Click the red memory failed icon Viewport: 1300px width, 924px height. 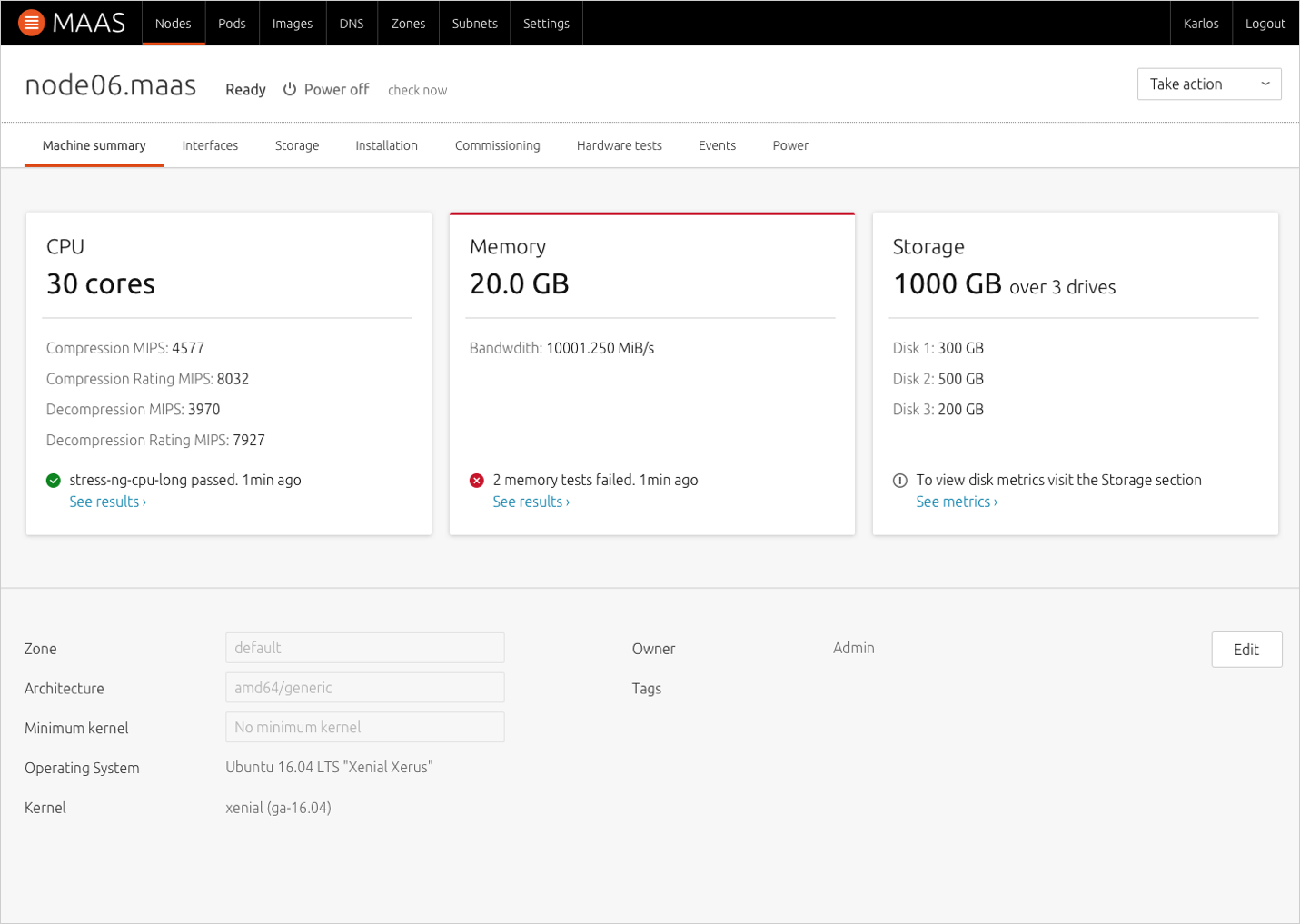click(477, 481)
